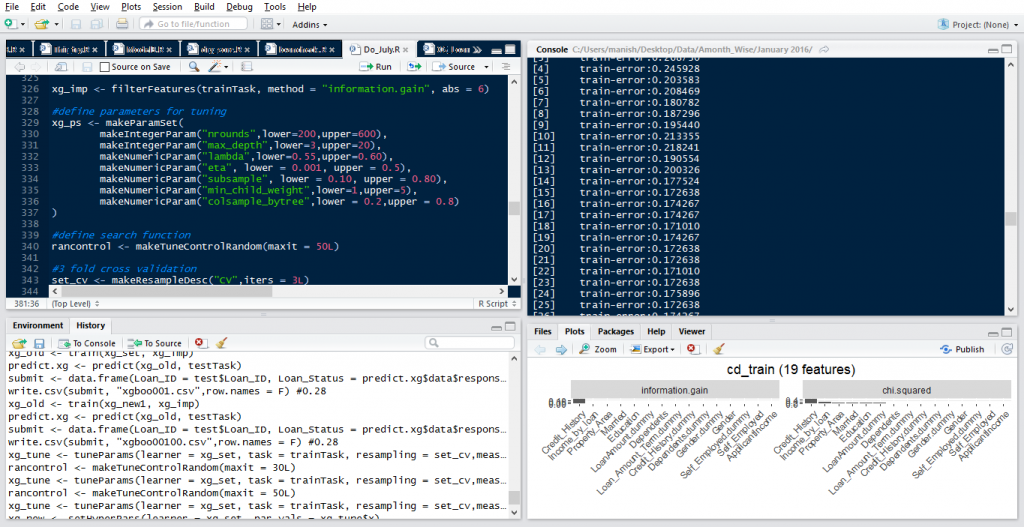This screenshot has width=1024, height=527.
Task: Toggle the Source on Save checkbox
Action: pos(105,67)
